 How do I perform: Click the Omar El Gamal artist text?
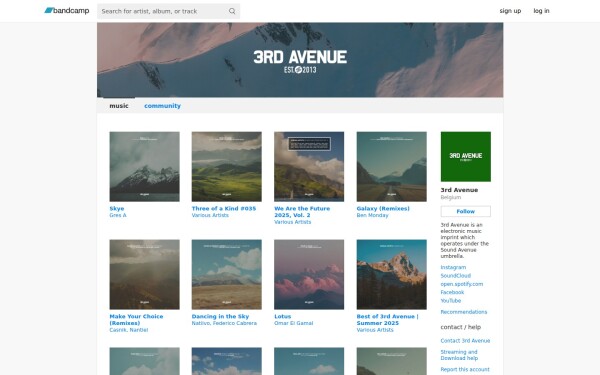293,323
